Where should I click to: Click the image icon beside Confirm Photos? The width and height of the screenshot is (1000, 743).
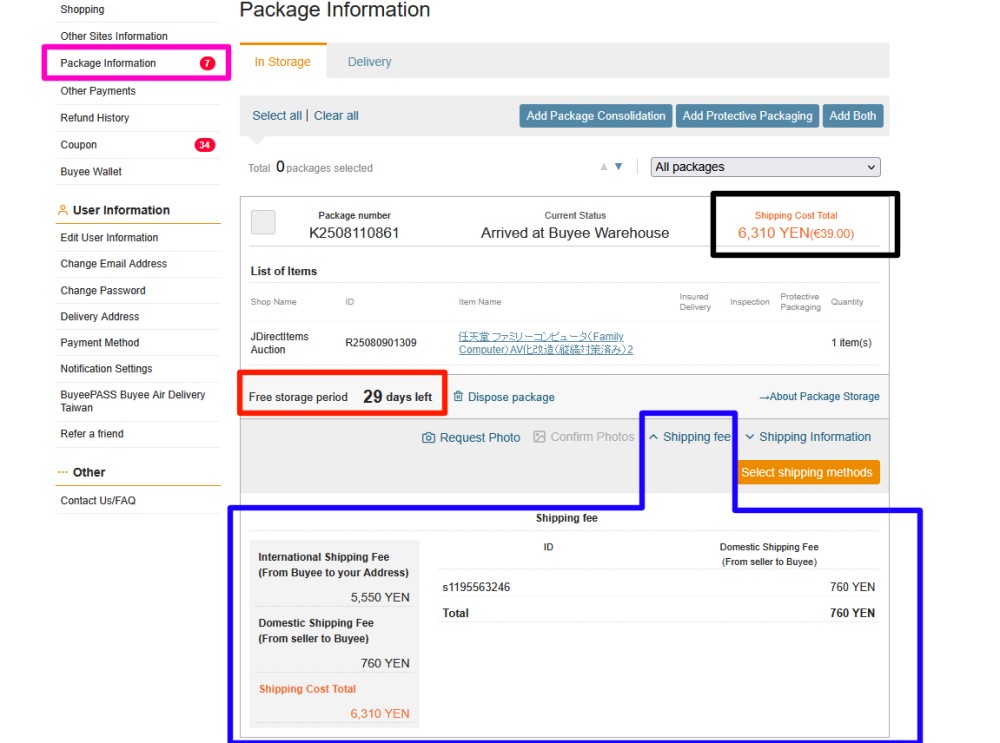540,437
